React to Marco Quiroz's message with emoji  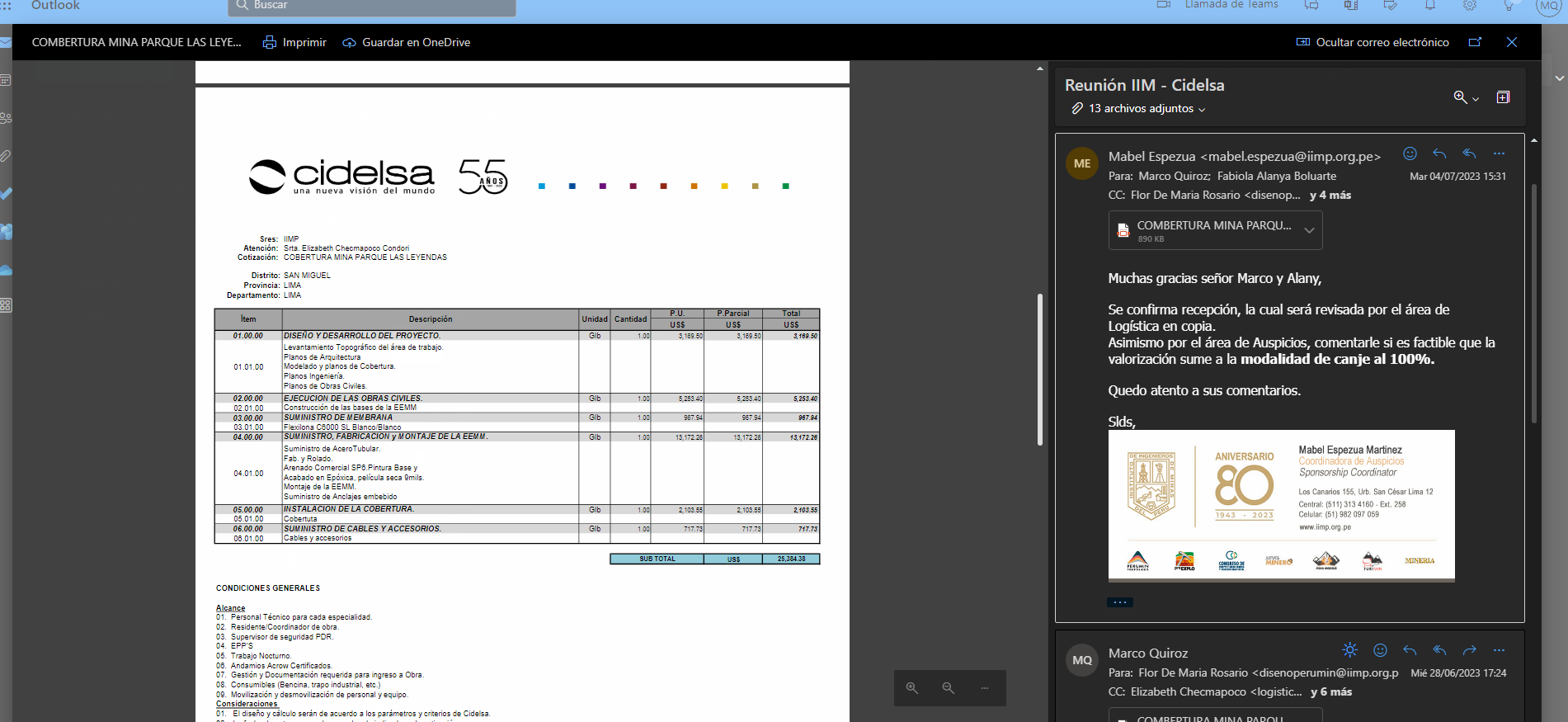(x=1380, y=650)
